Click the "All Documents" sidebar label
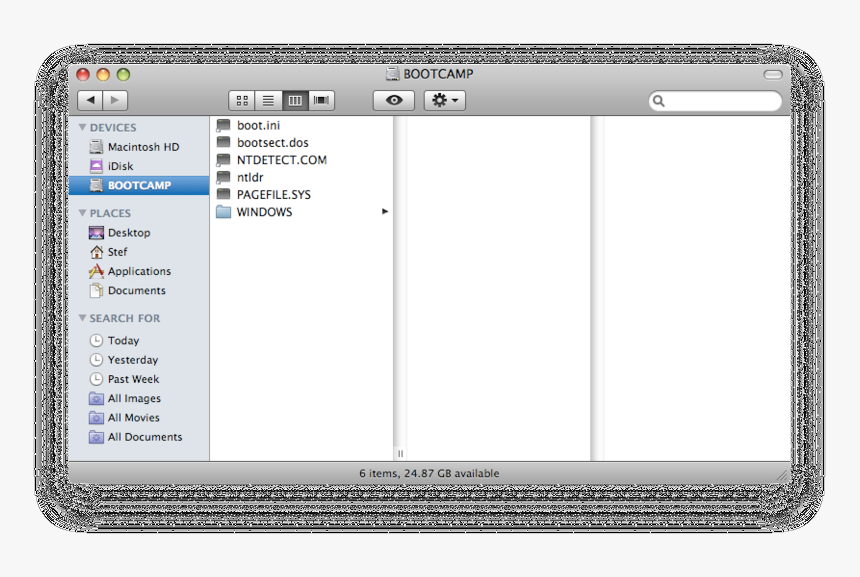860x577 pixels. coord(145,437)
